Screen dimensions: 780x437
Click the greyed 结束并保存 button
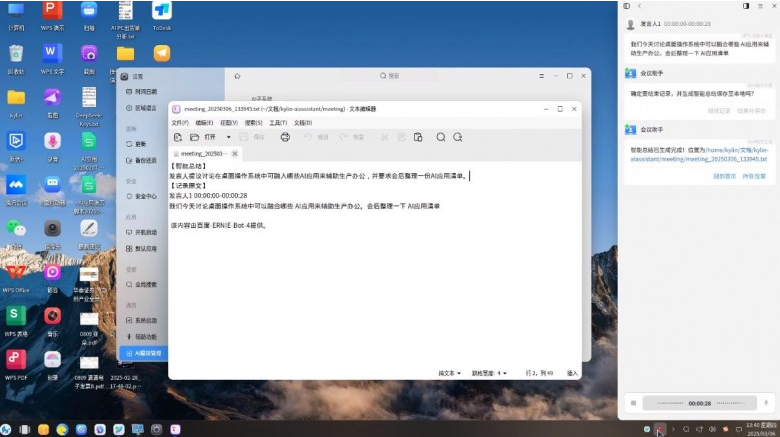(x=751, y=110)
